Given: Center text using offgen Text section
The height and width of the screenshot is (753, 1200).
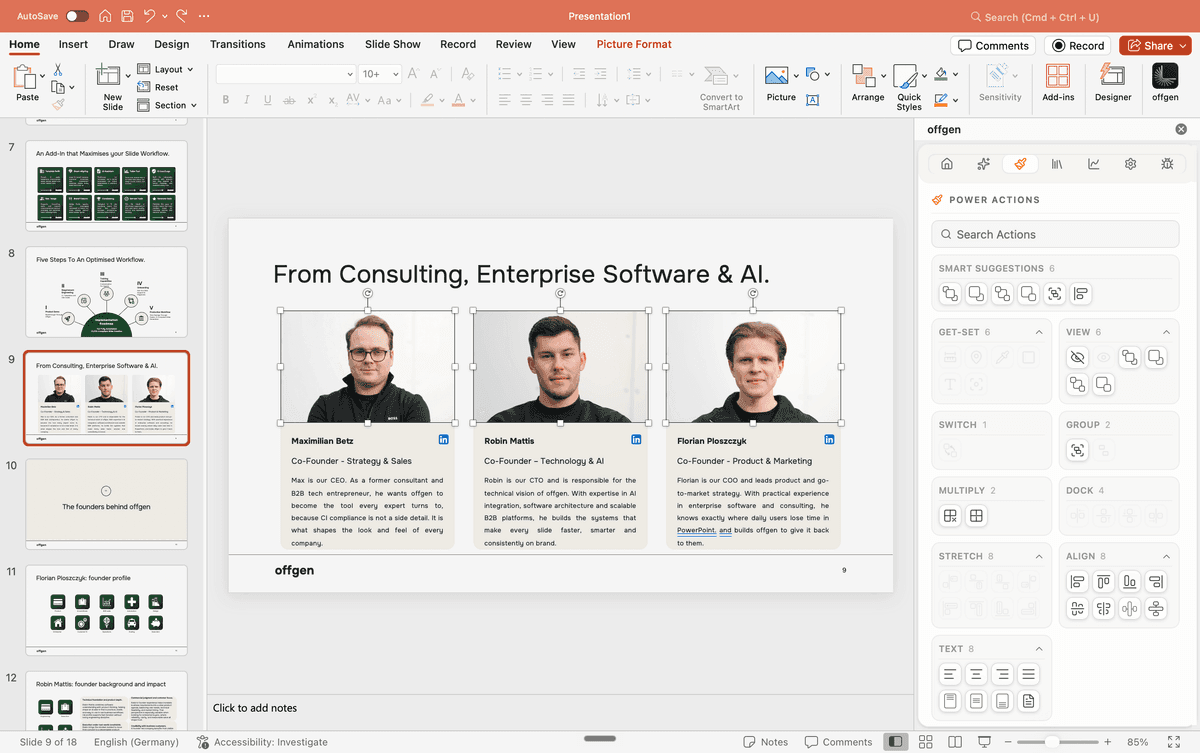Looking at the screenshot, I should [976, 674].
